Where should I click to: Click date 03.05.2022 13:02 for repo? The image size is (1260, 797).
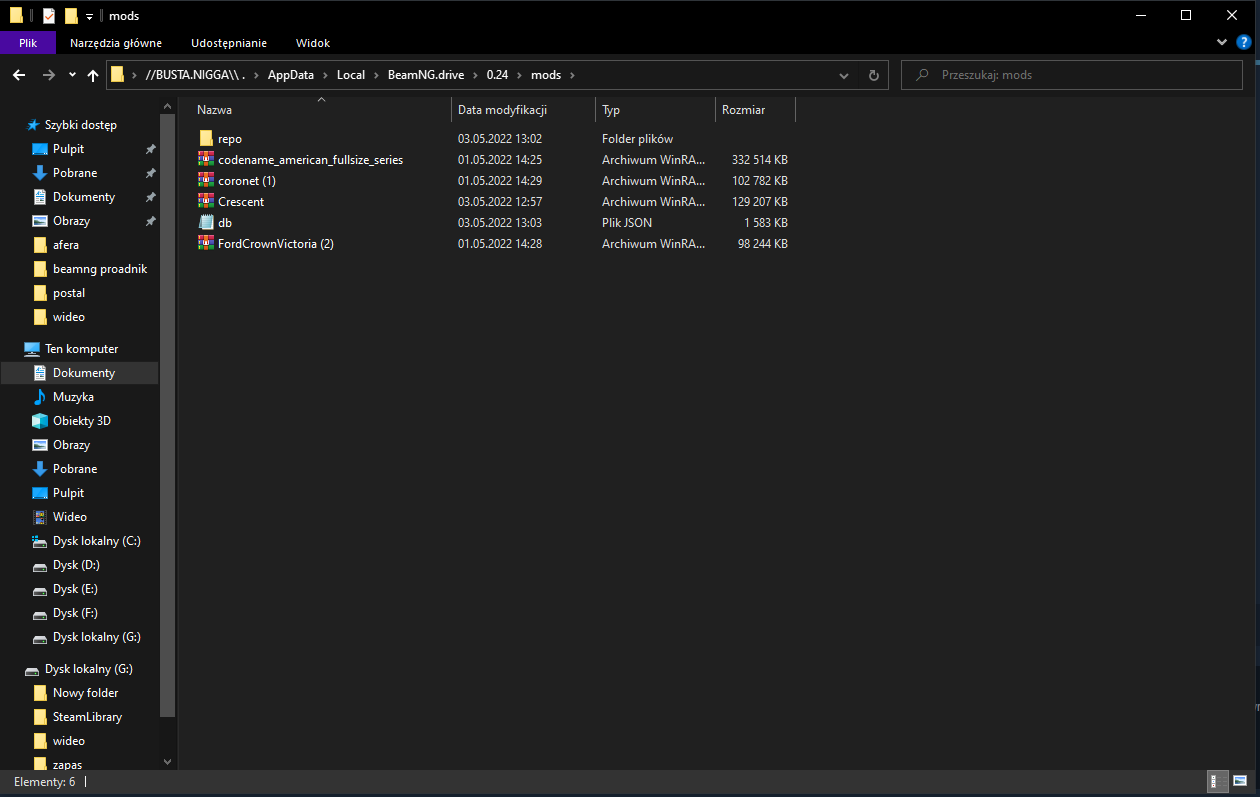point(500,139)
